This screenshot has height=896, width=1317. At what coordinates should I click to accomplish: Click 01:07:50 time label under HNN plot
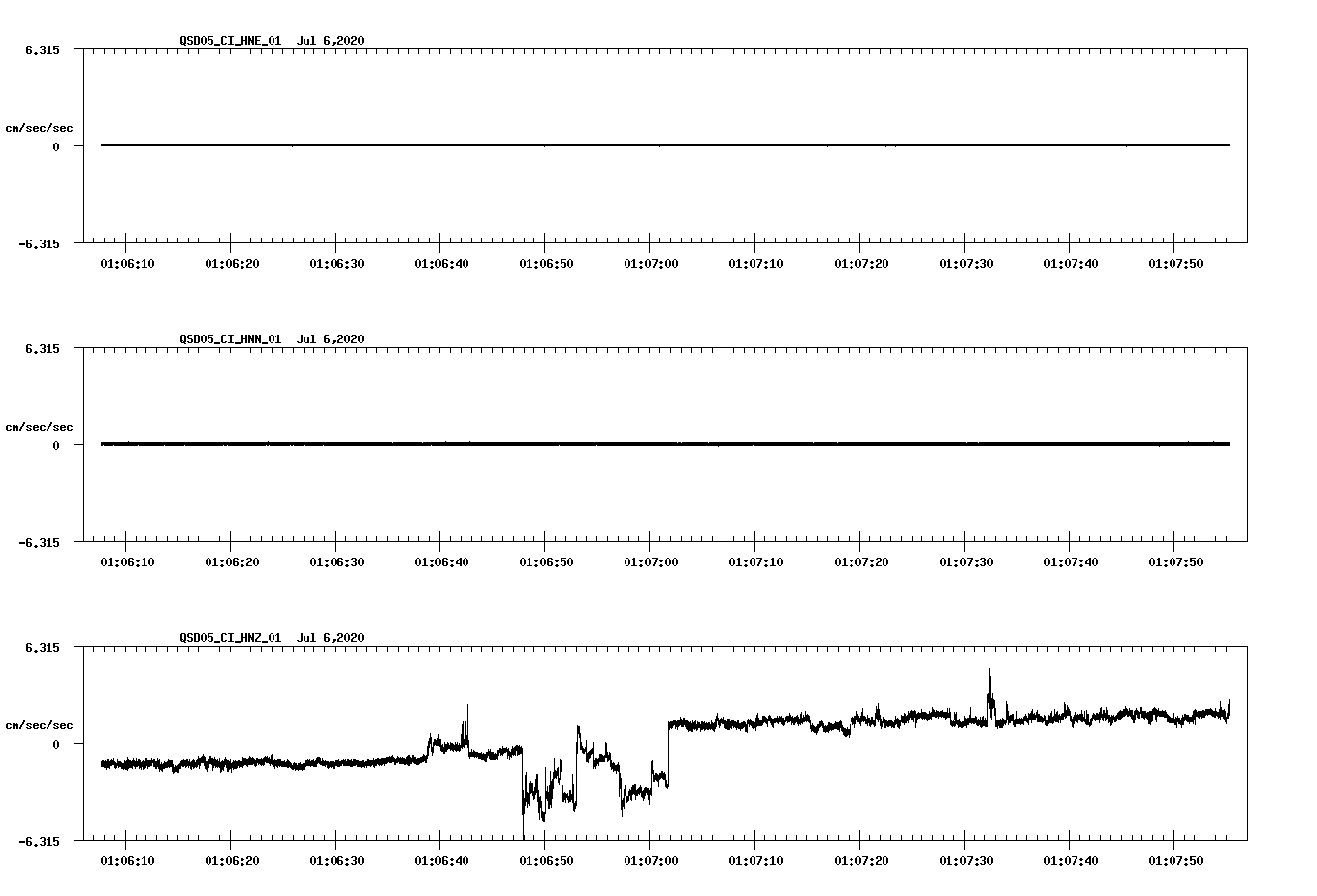(x=1174, y=561)
